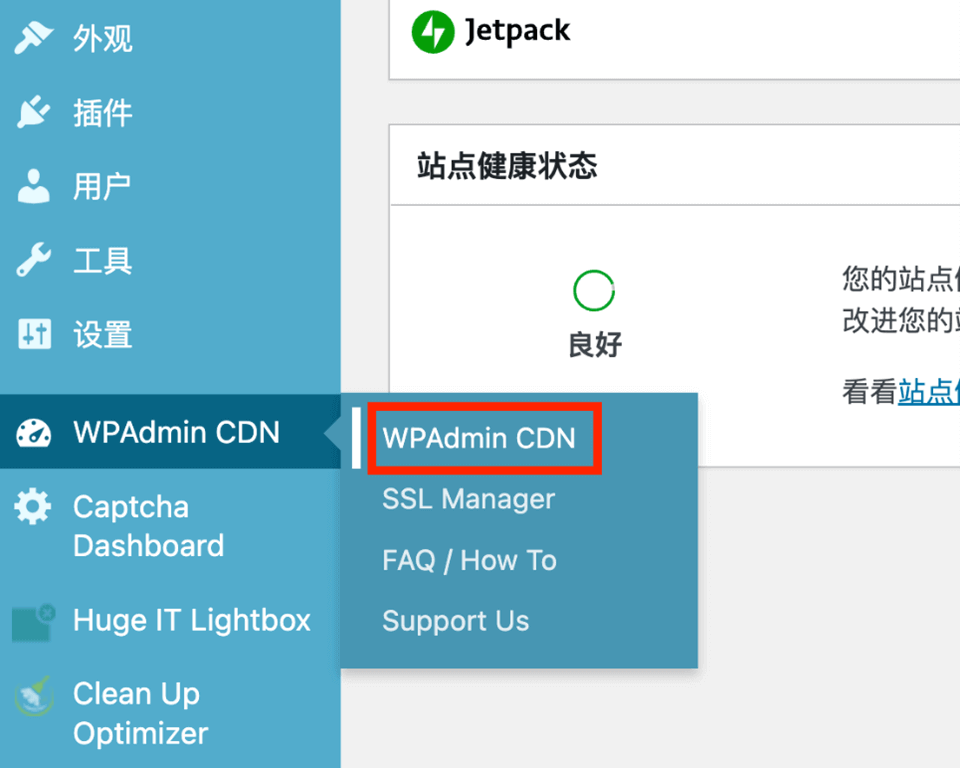Click the WPAdmin CDN speedometer icon
This screenshot has width=960, height=768.
pyautogui.click(x=33, y=432)
